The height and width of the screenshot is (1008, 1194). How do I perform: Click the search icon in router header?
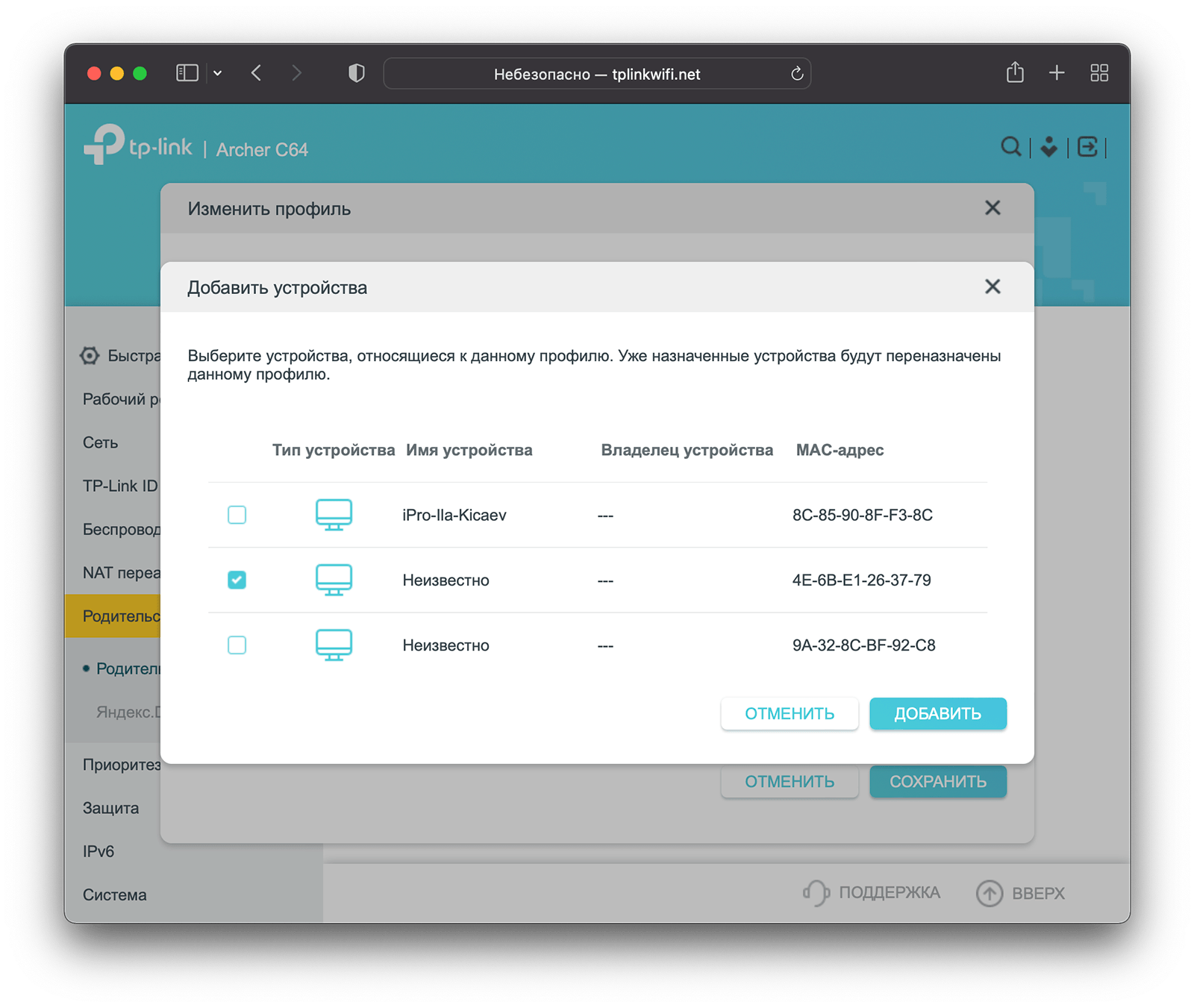1010,147
